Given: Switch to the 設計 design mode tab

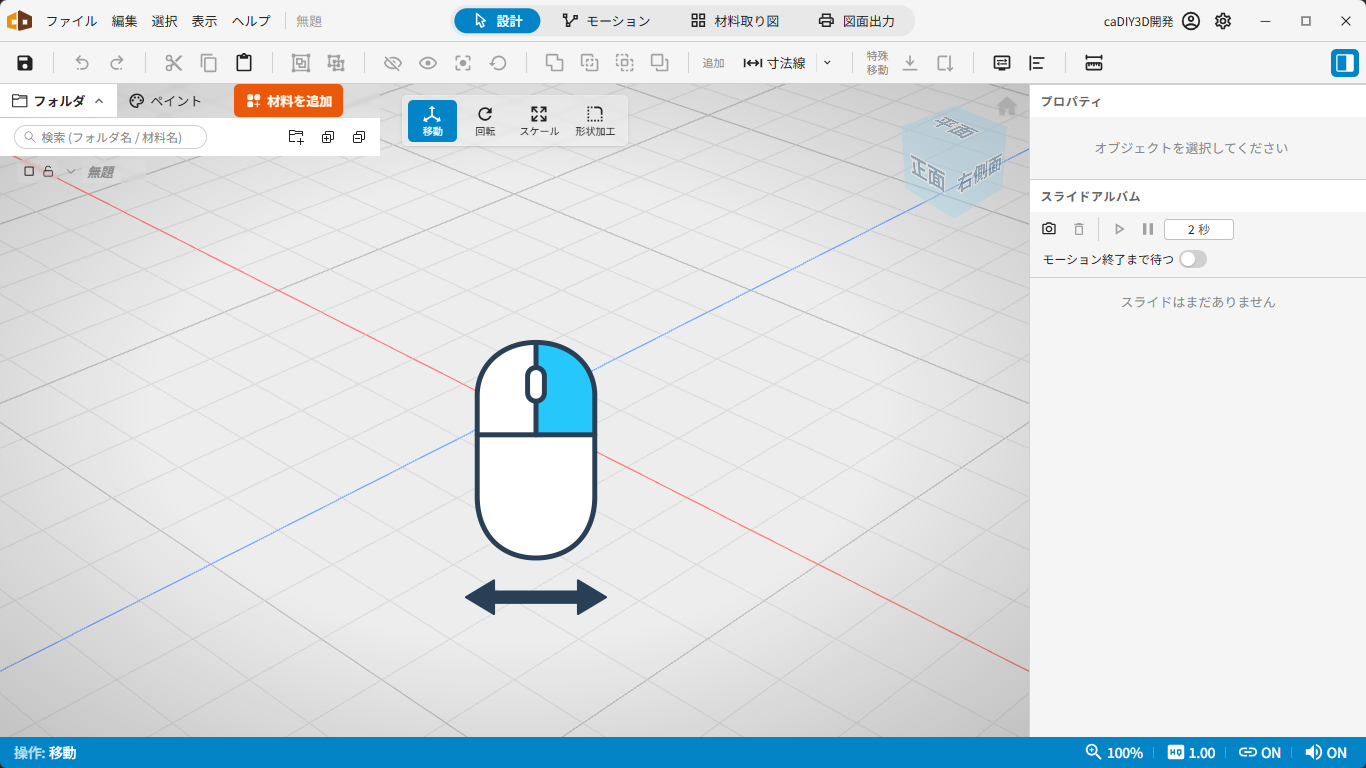Looking at the screenshot, I should (497, 21).
